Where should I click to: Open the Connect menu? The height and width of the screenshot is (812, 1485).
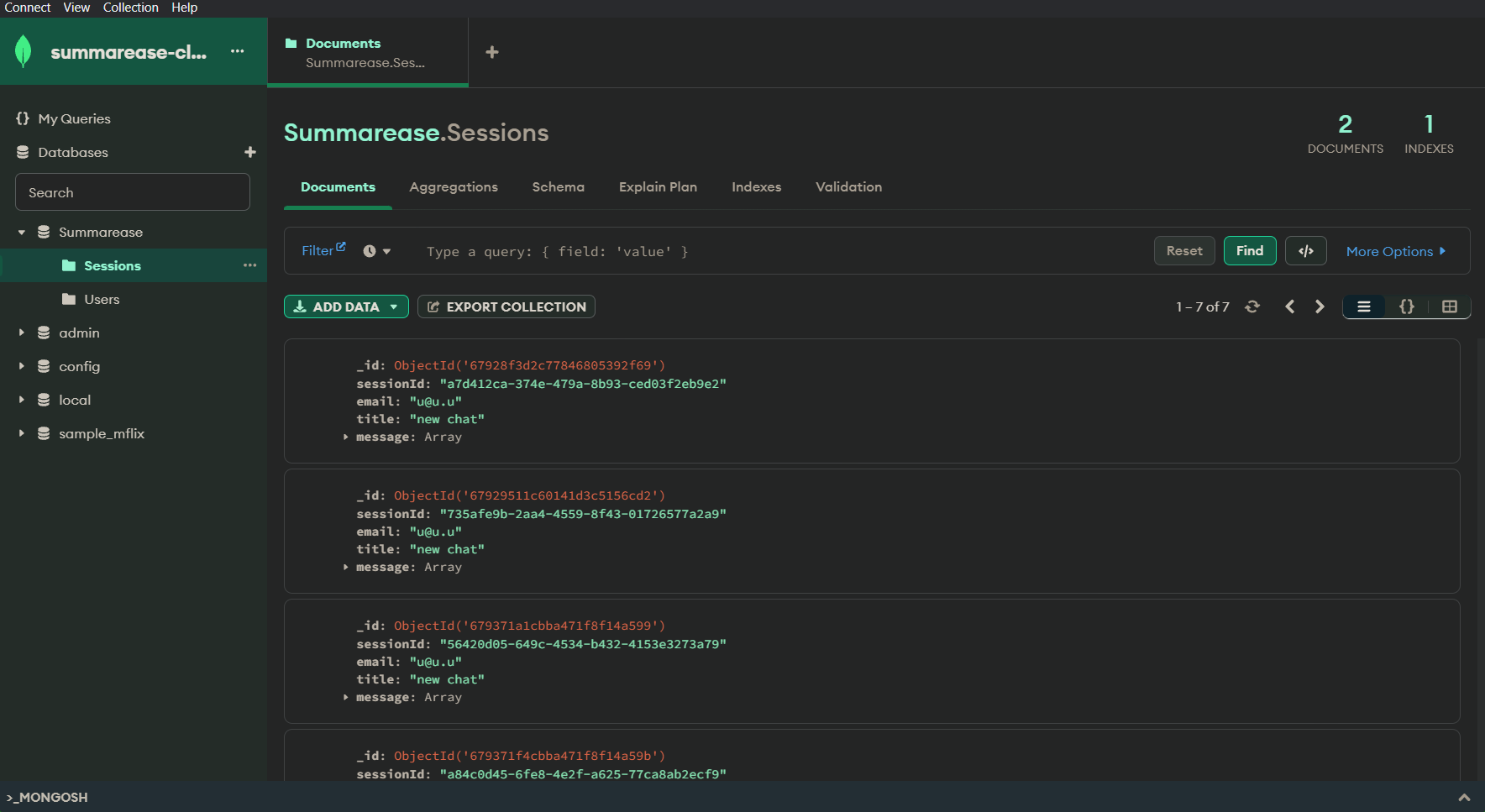click(28, 8)
